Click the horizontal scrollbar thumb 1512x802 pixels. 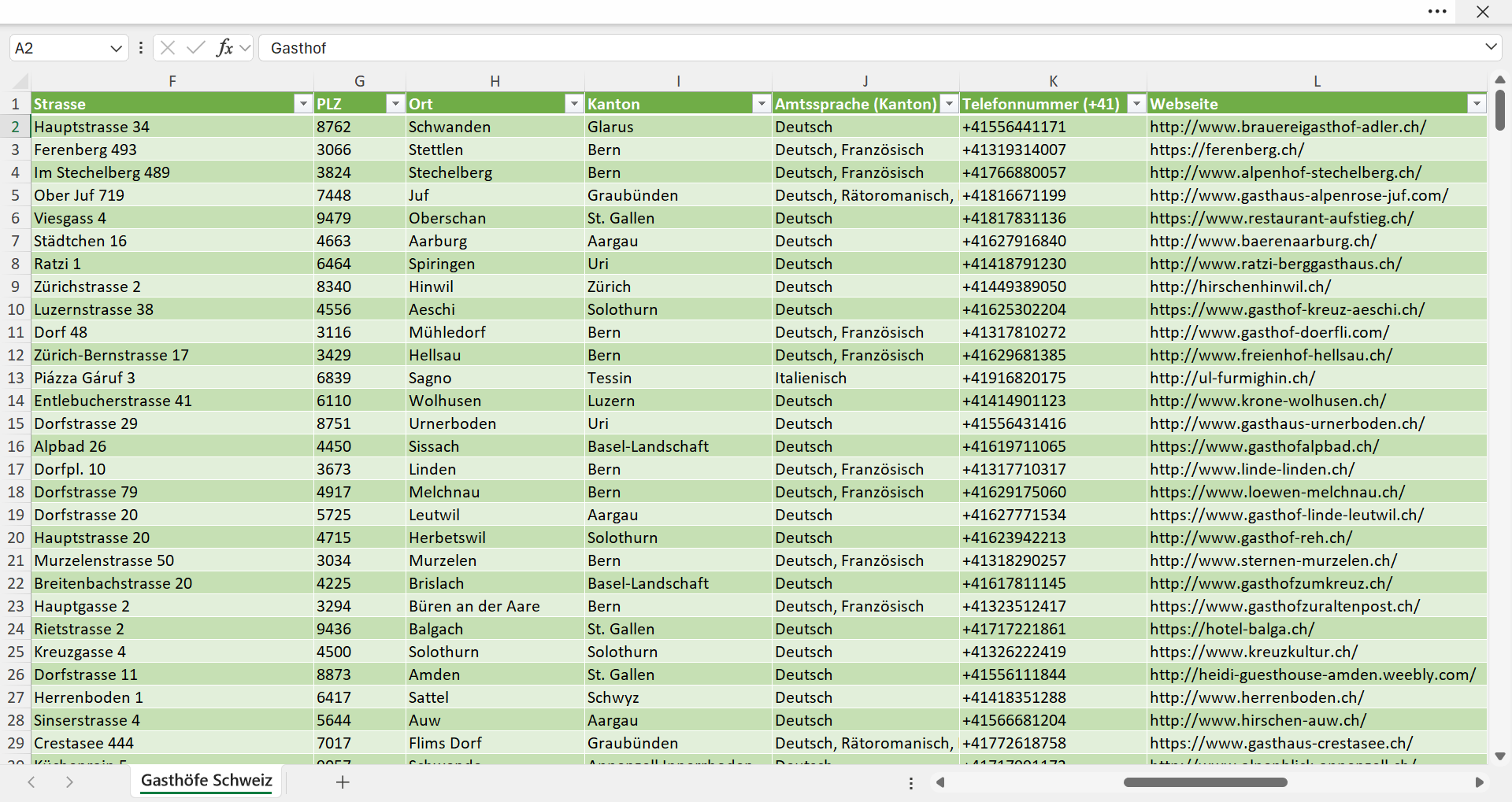coord(1205,782)
